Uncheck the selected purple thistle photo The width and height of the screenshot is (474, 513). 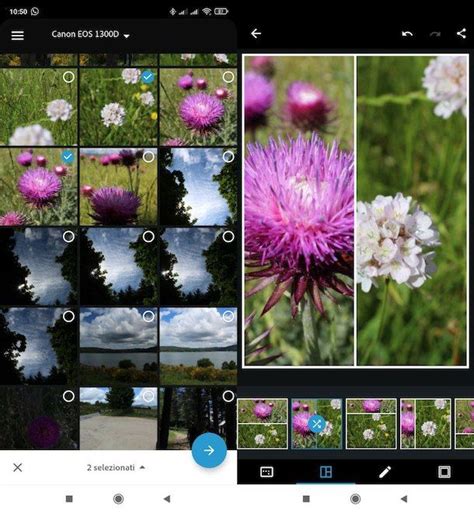pos(68,157)
